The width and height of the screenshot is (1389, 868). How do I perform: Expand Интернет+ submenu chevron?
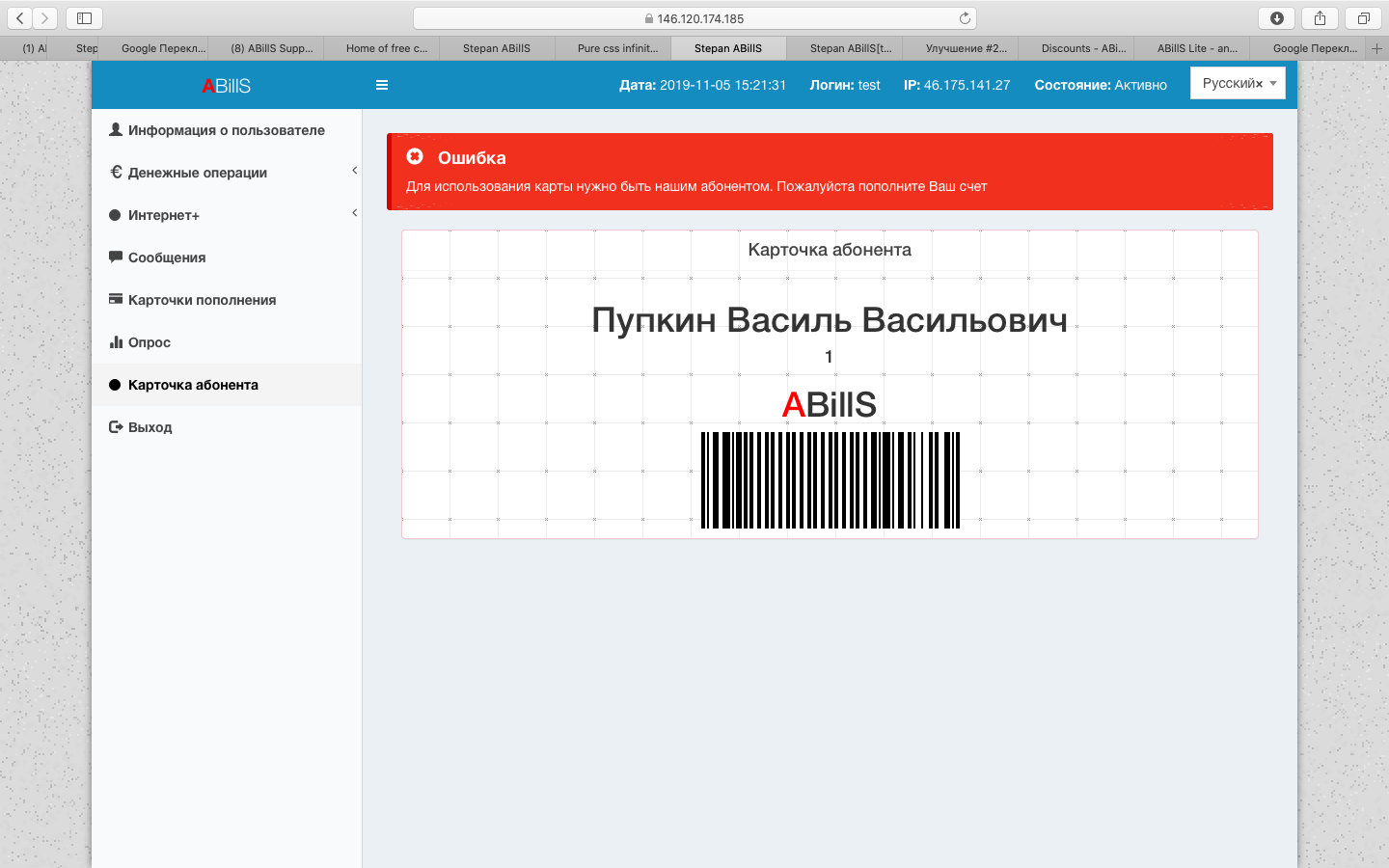[354, 213]
